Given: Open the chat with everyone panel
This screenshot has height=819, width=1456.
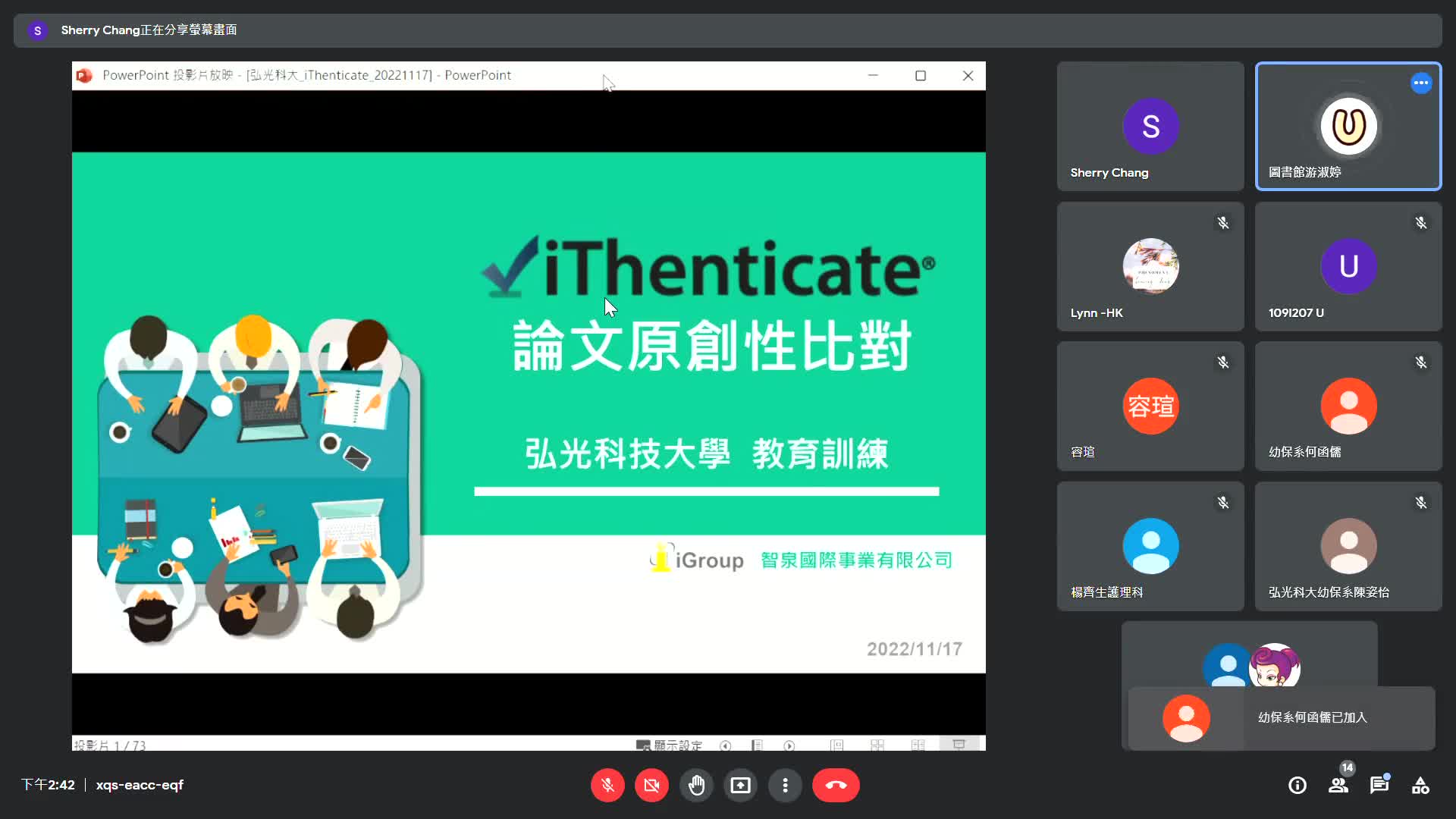Looking at the screenshot, I should coord(1379,786).
